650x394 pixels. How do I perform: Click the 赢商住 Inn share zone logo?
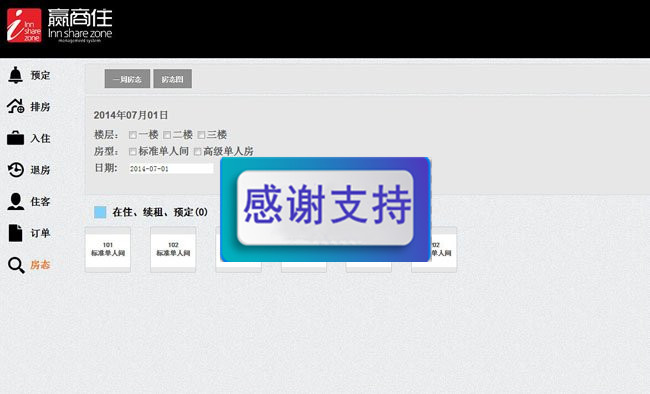click(60, 25)
